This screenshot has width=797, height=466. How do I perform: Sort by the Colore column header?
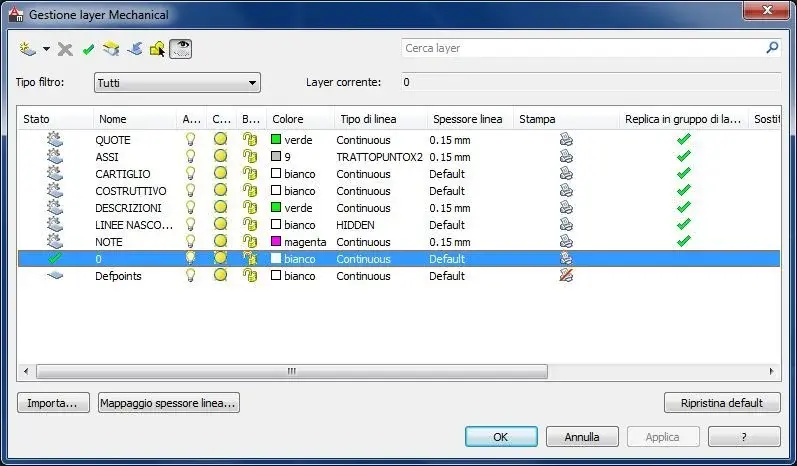coord(288,119)
